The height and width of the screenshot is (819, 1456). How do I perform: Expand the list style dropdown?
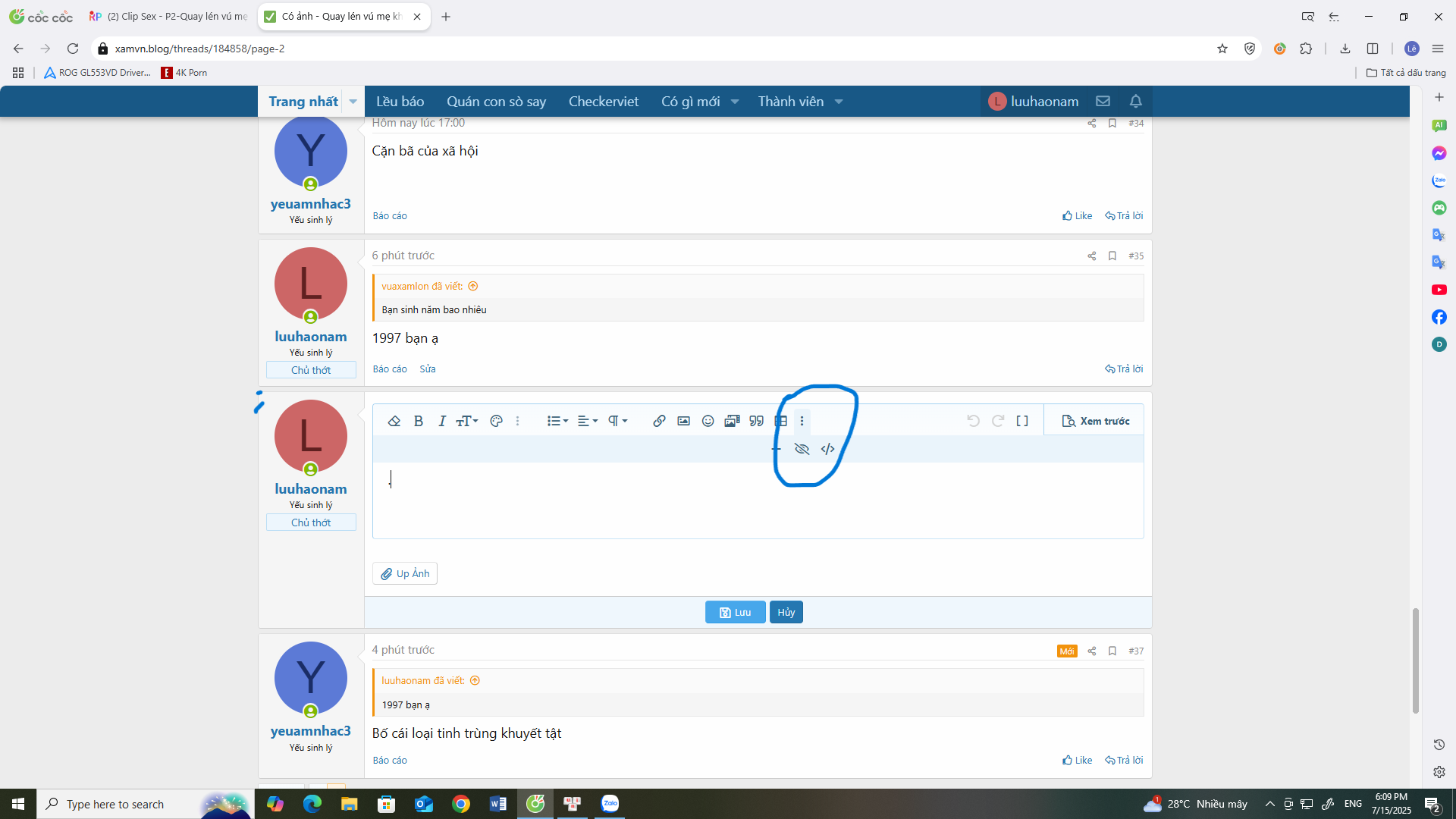557,421
